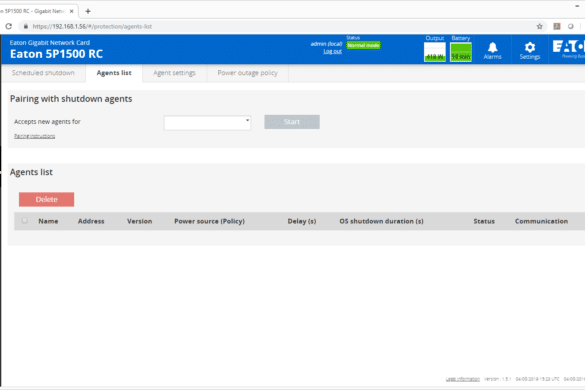Go to the Power outage policy tab

247,73
